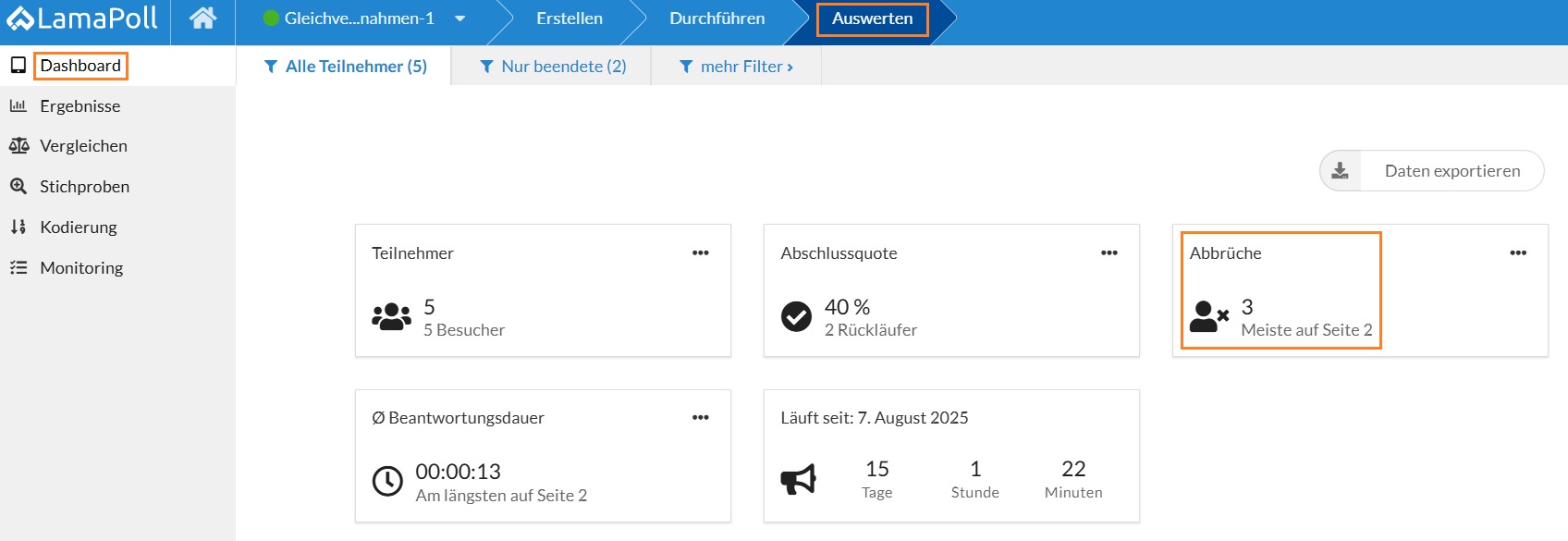Go to home via house icon
The width and height of the screenshot is (1568, 541).
click(203, 18)
